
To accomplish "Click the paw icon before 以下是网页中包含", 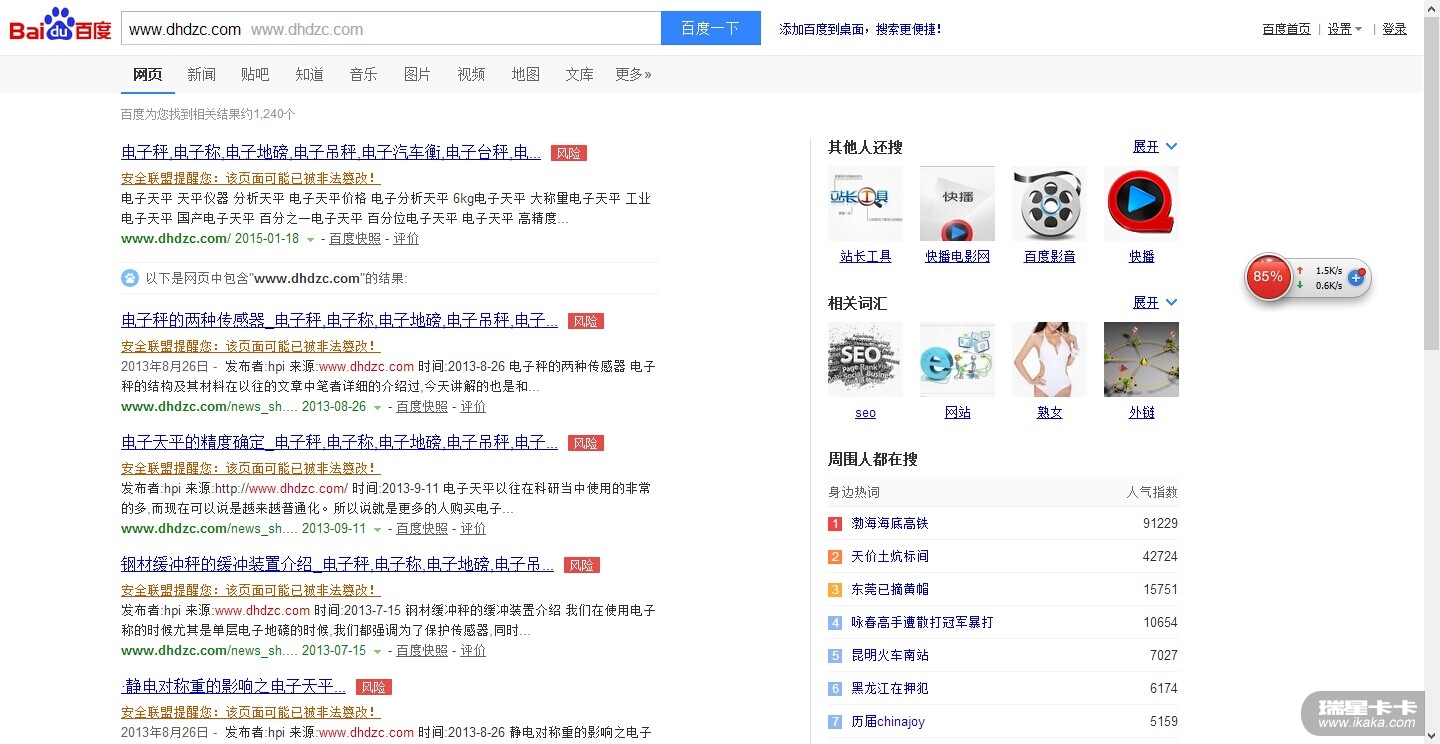I will coord(130,278).
